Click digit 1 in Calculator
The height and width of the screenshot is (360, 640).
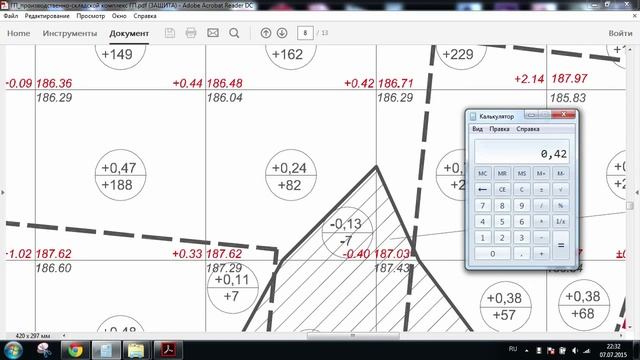point(482,237)
